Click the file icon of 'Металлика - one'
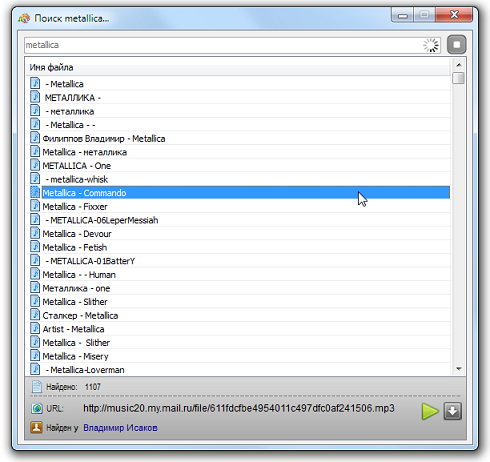 pyautogui.click(x=35, y=288)
